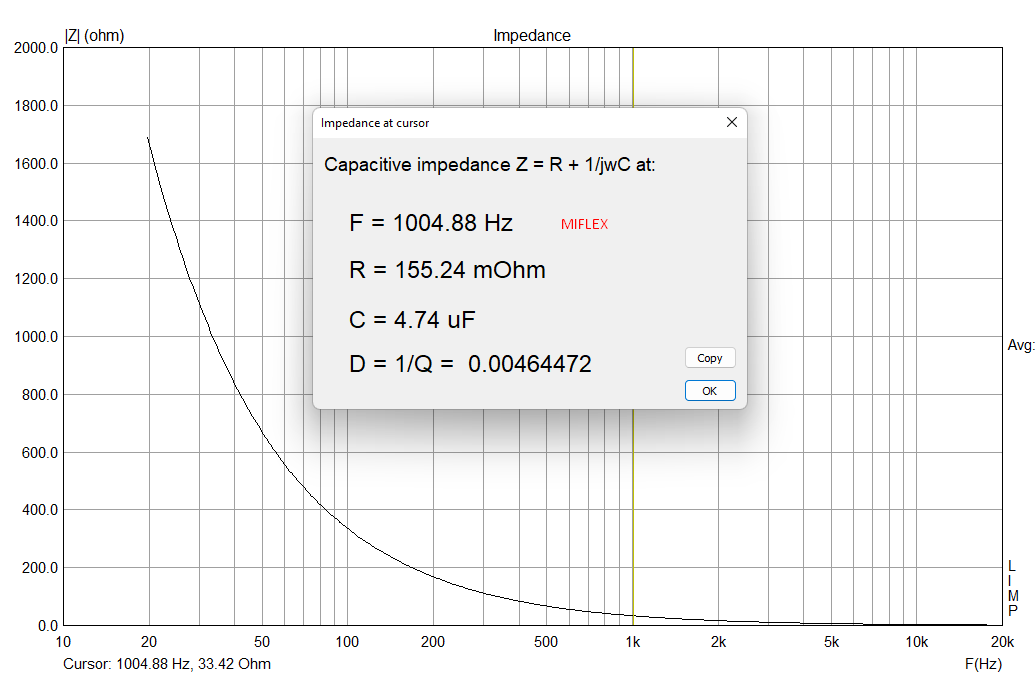
Task: Select the R = 155.24 mOhm reading
Action: click(x=447, y=270)
